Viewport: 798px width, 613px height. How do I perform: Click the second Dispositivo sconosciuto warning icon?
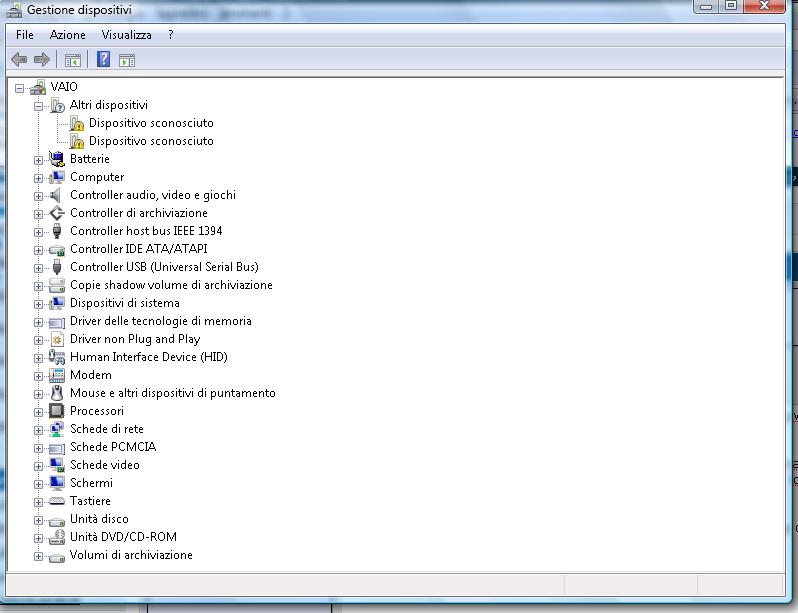(x=77, y=141)
